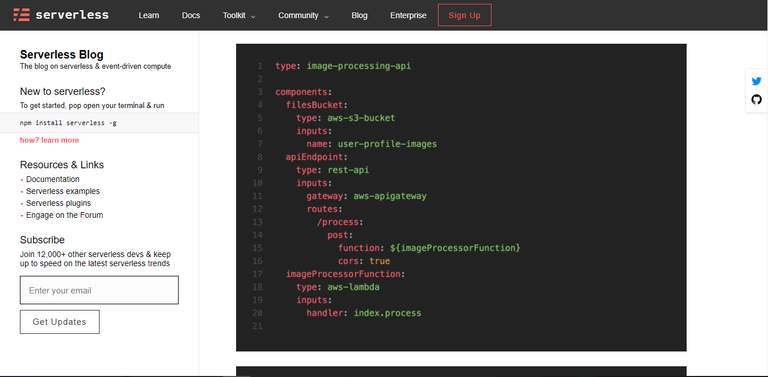Click the 'imageProcessorFunction:' key on line 17
Image resolution: width=768 pixels, height=377 pixels.
click(345, 274)
